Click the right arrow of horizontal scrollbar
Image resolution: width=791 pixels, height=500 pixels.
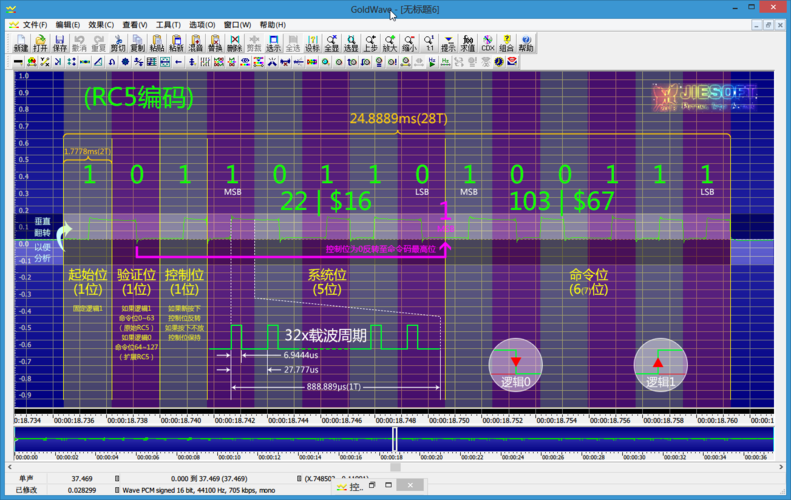coord(781,467)
